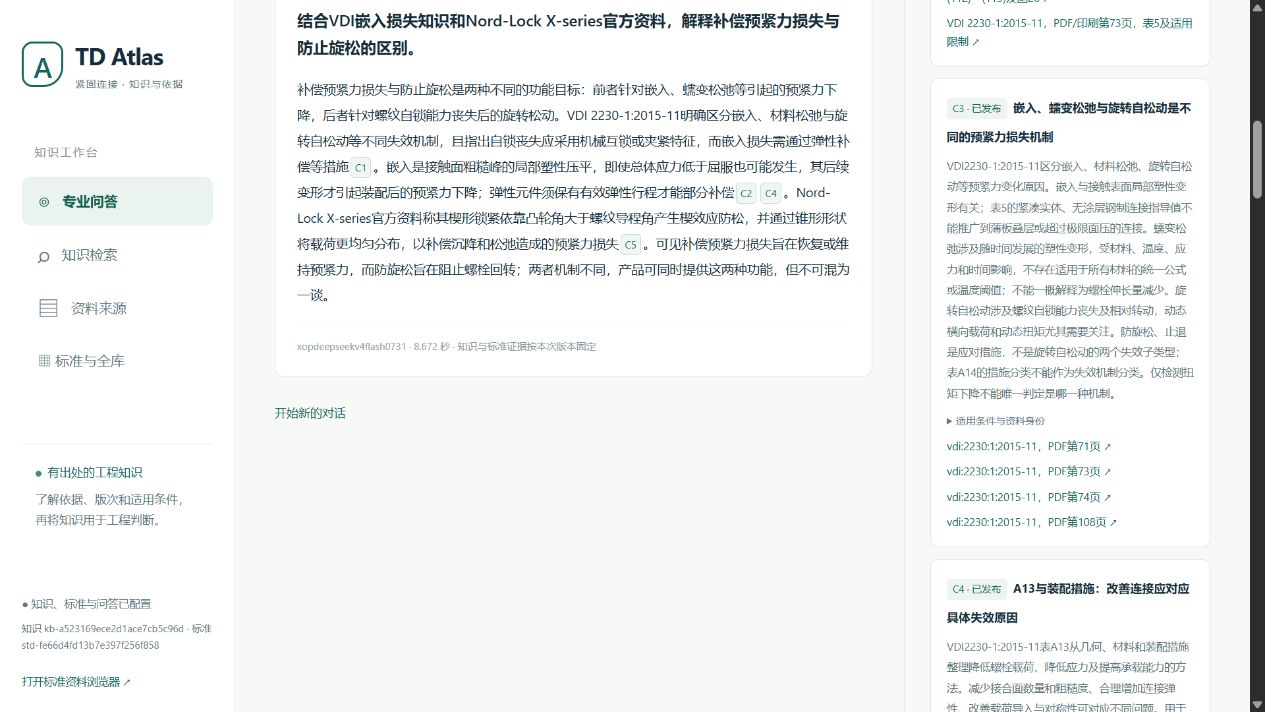
Task: Click the 'C4 · 已发布' badge in right panel
Action: coord(977,589)
